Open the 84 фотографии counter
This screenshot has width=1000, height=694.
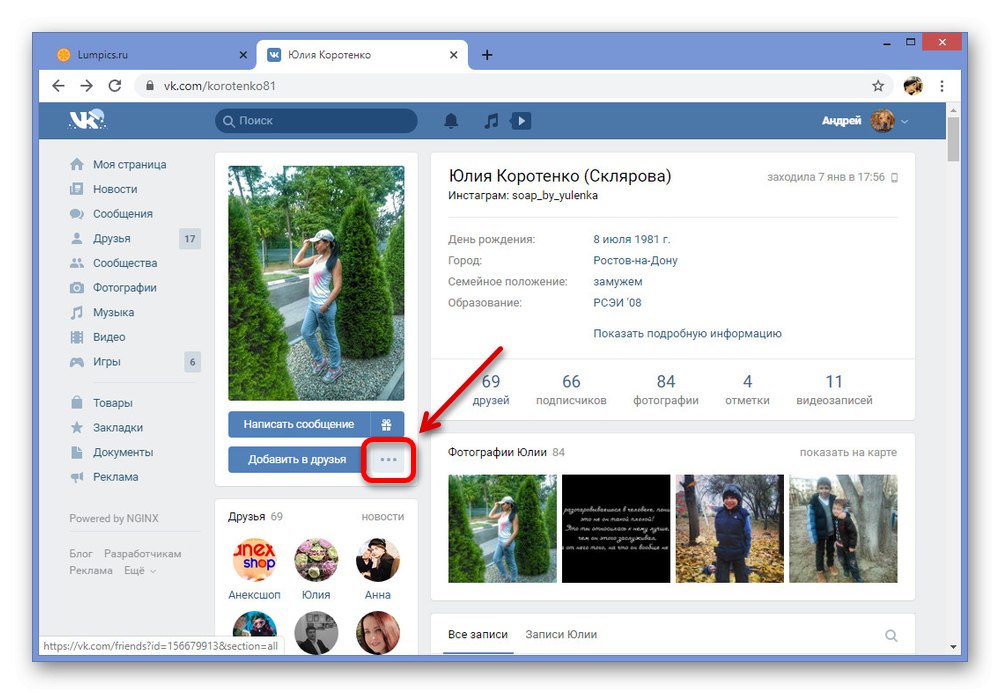(666, 390)
